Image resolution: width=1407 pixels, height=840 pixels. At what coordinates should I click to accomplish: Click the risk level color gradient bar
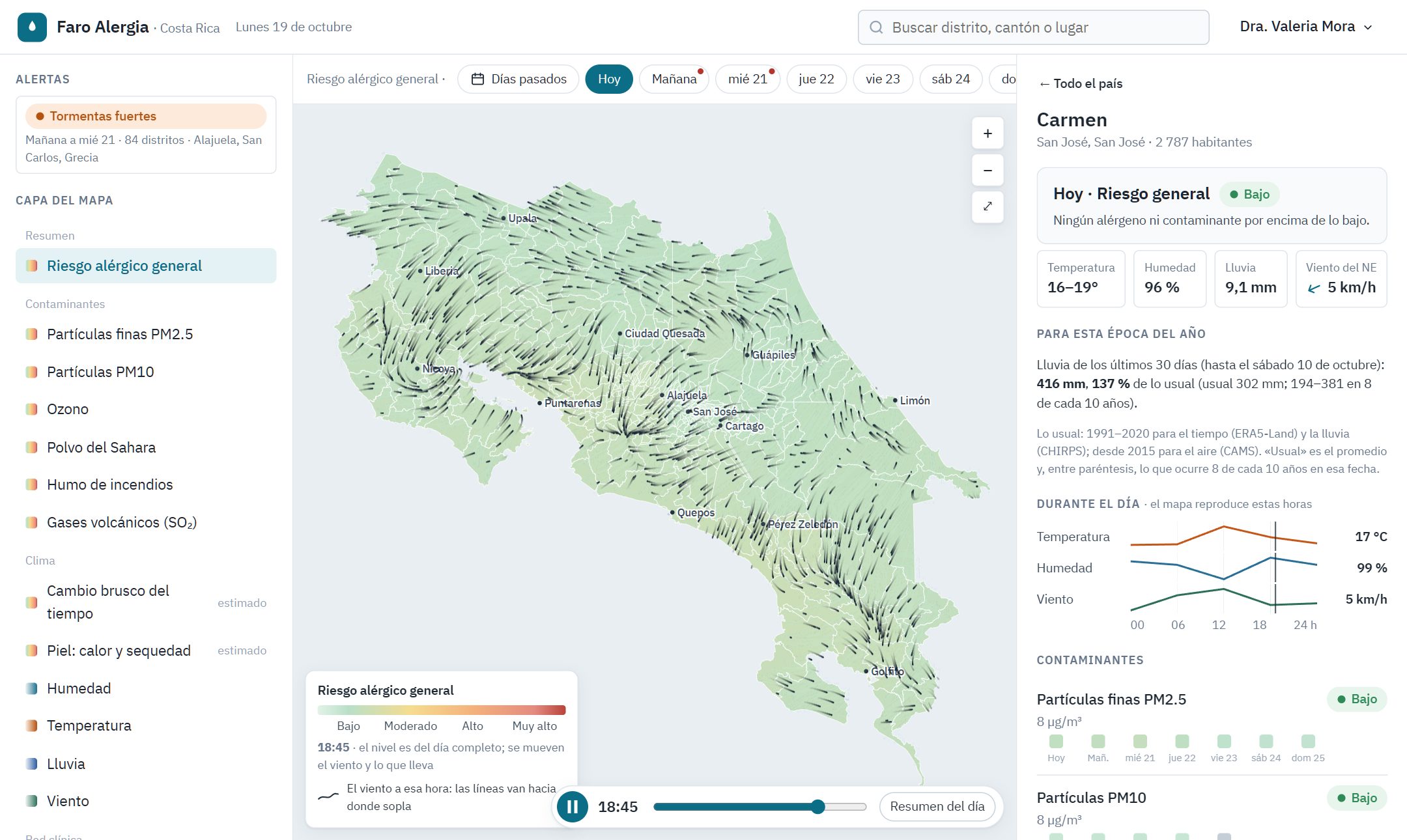click(x=442, y=710)
